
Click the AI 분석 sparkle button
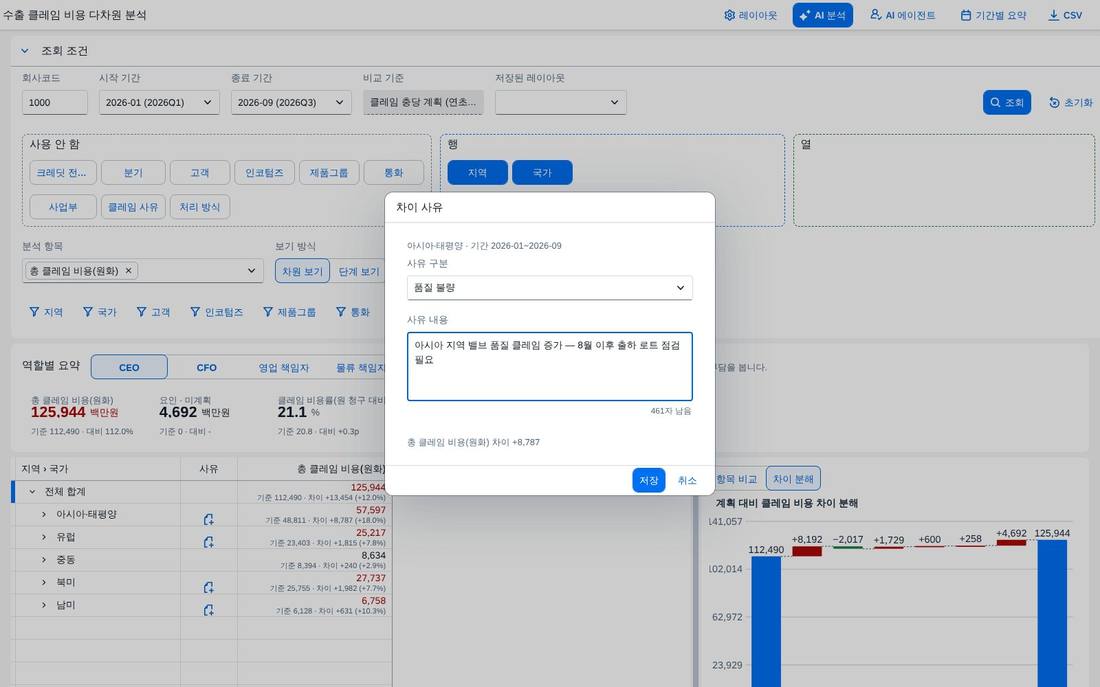tap(822, 15)
